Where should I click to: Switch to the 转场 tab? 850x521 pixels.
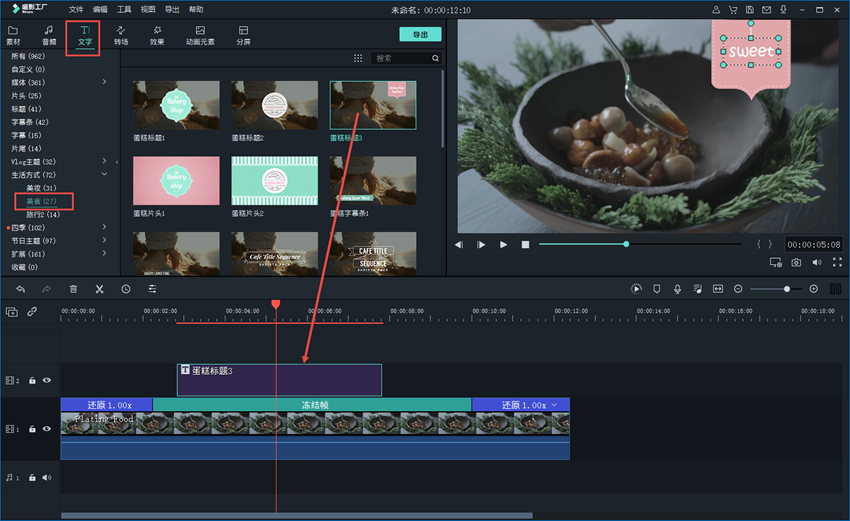(121, 36)
